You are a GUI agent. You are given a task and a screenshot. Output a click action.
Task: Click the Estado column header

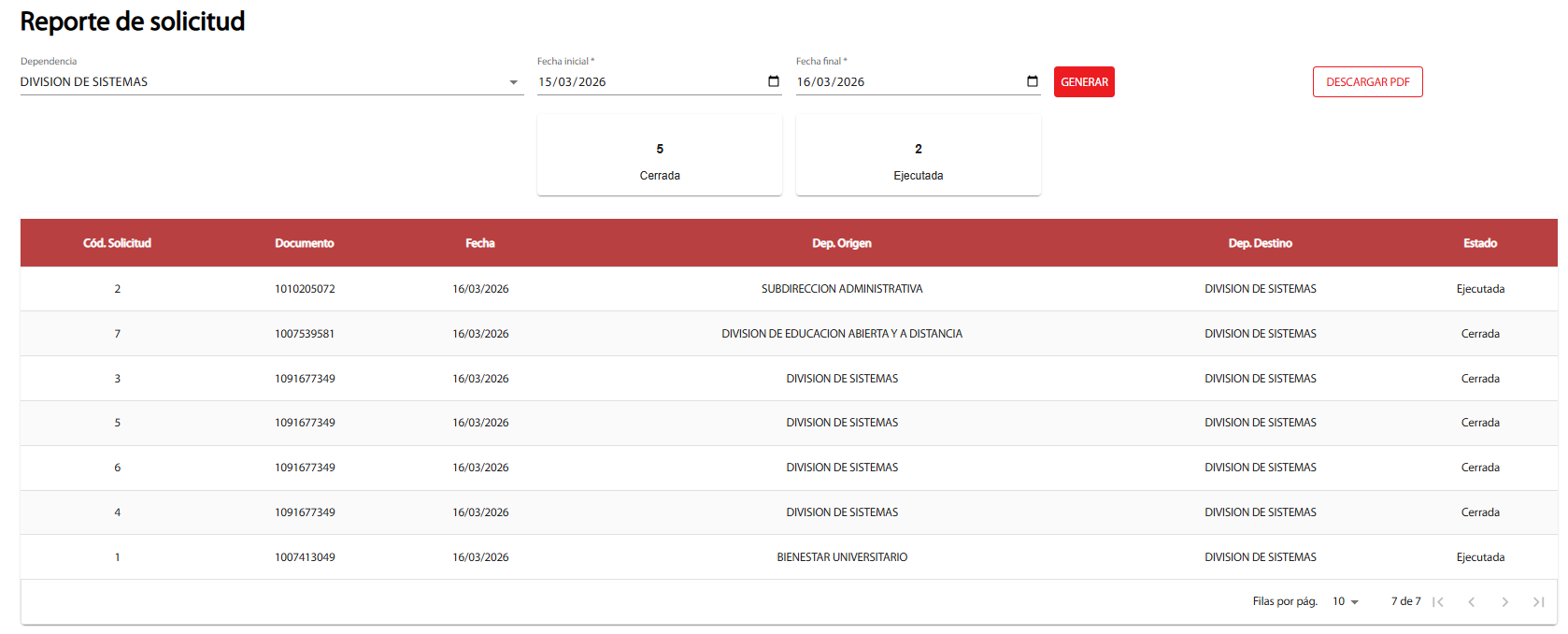click(x=1479, y=243)
